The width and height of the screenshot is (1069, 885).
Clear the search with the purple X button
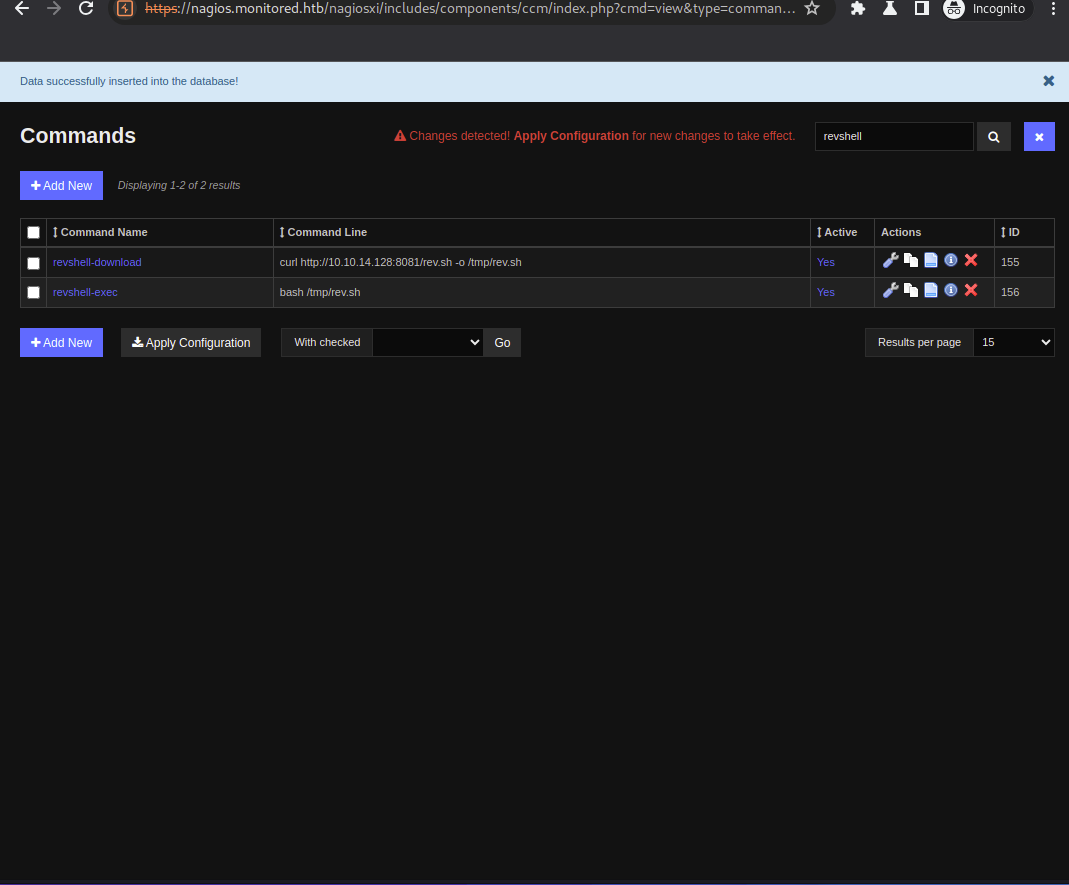point(1039,136)
